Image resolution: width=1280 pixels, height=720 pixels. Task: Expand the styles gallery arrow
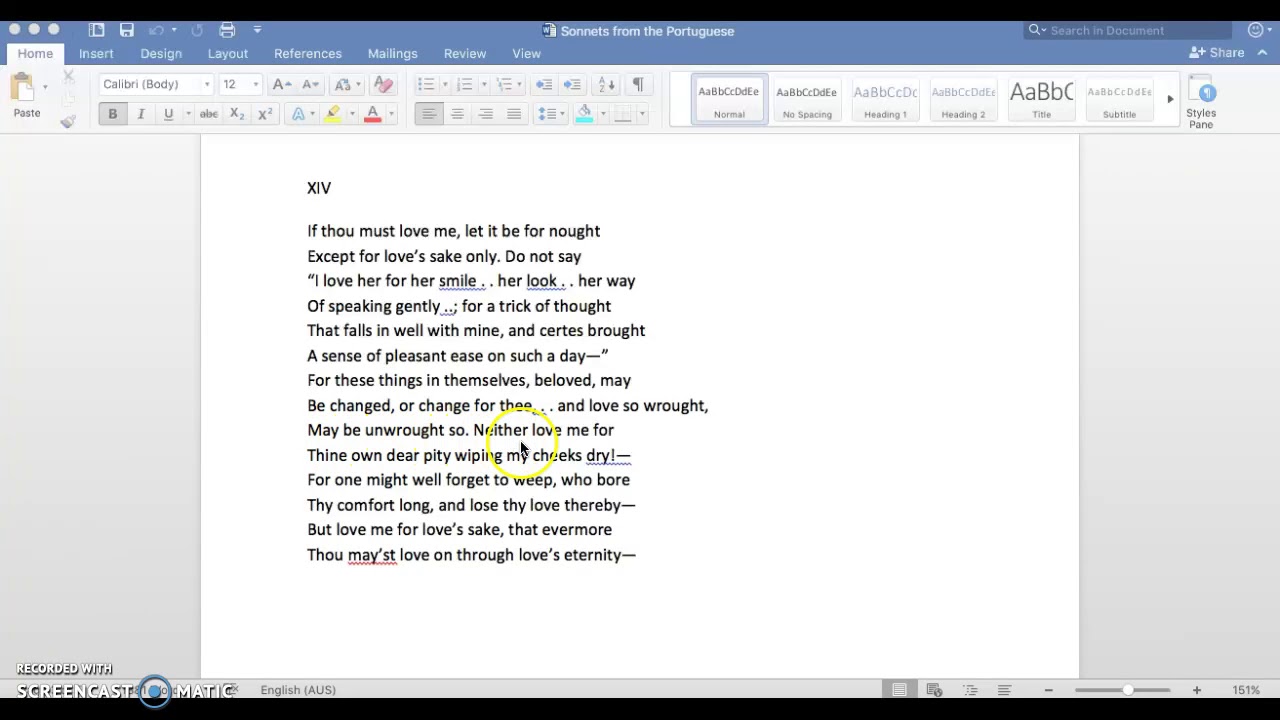pyautogui.click(x=1170, y=99)
